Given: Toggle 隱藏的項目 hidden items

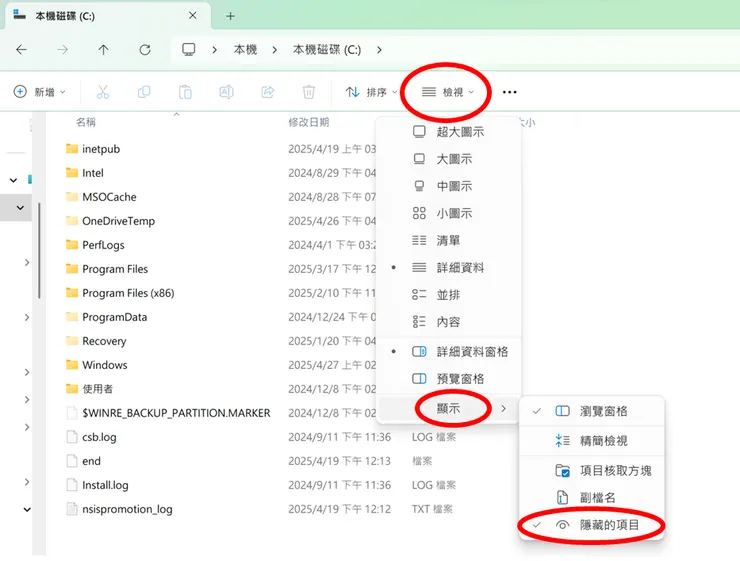Looking at the screenshot, I should [592, 525].
